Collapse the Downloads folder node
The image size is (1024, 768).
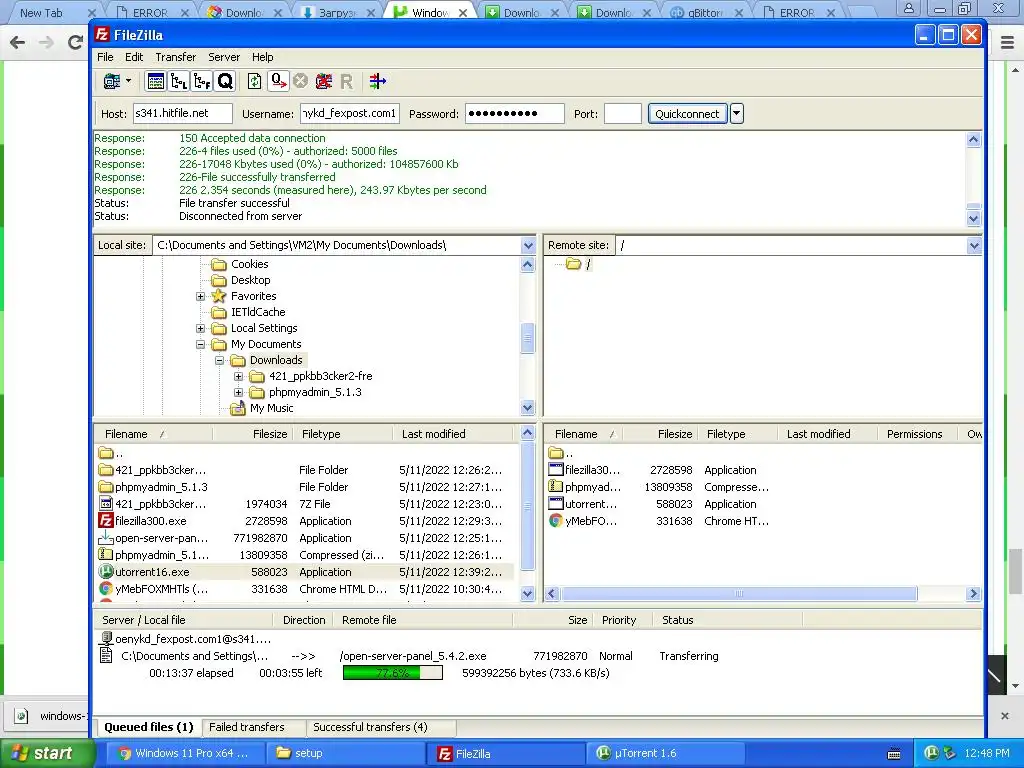[x=219, y=360]
